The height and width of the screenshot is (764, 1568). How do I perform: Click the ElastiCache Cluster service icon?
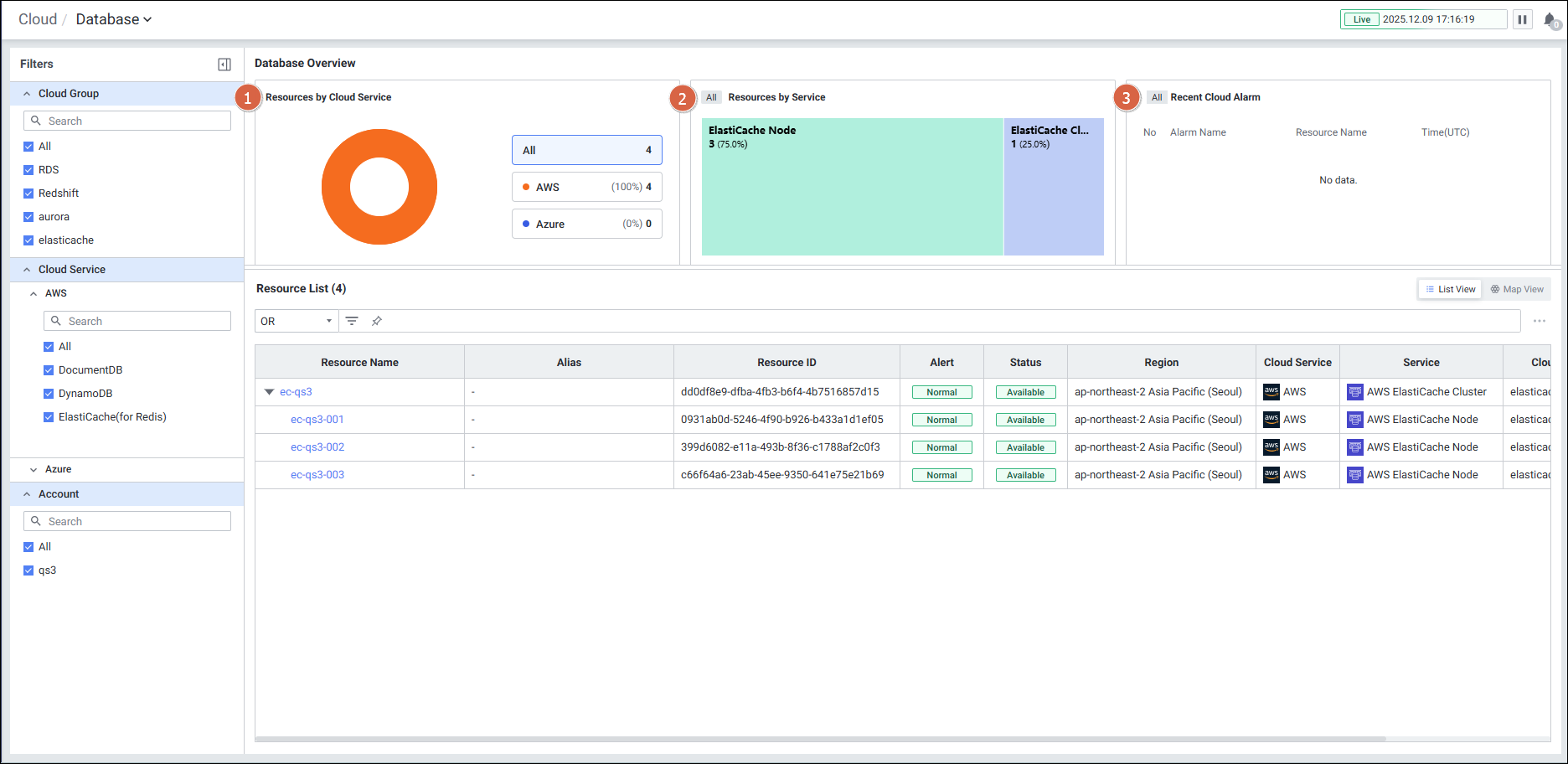(1354, 392)
